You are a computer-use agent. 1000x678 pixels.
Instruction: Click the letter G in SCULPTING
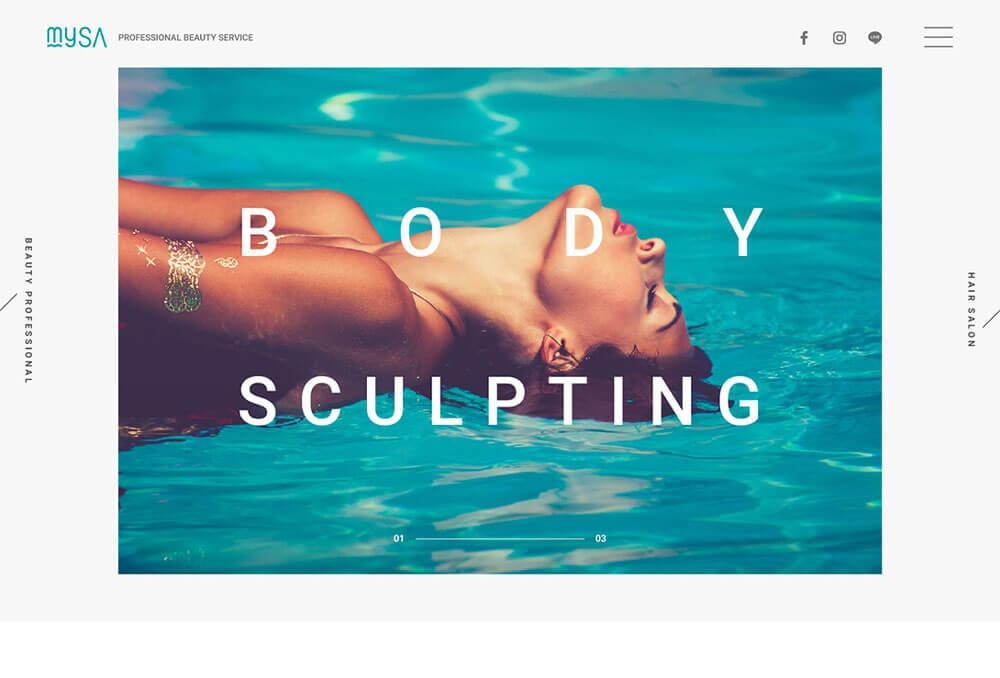(x=740, y=400)
